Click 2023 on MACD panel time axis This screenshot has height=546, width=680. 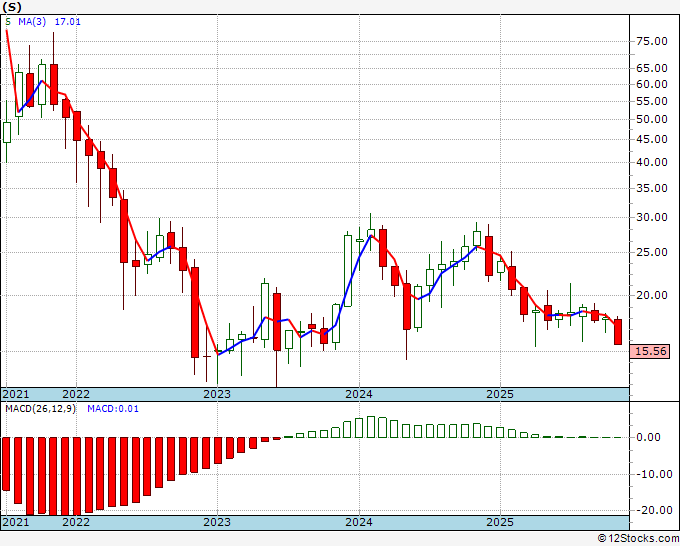(x=217, y=522)
